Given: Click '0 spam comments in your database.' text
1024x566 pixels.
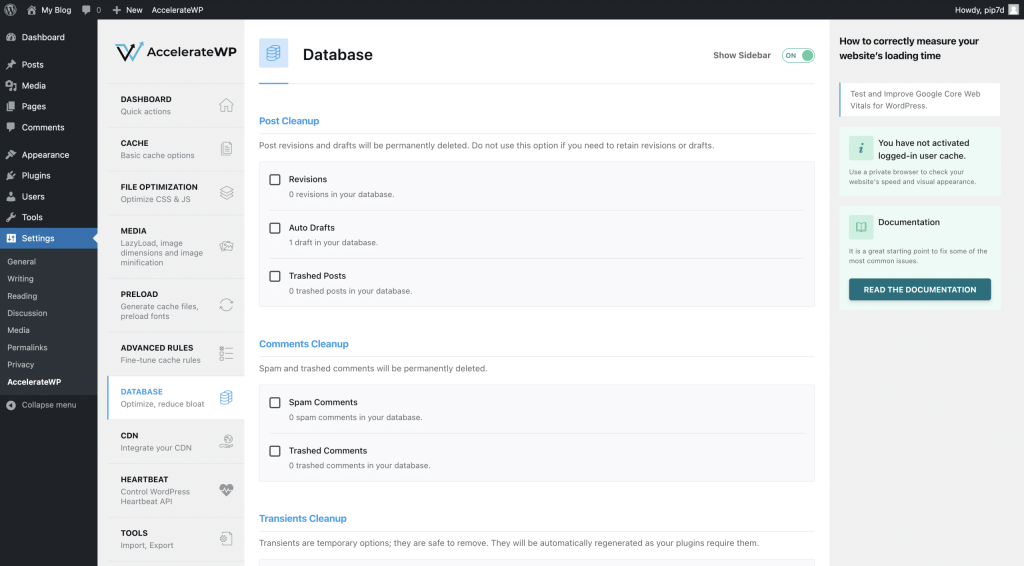Looking at the screenshot, I should pos(355,417).
